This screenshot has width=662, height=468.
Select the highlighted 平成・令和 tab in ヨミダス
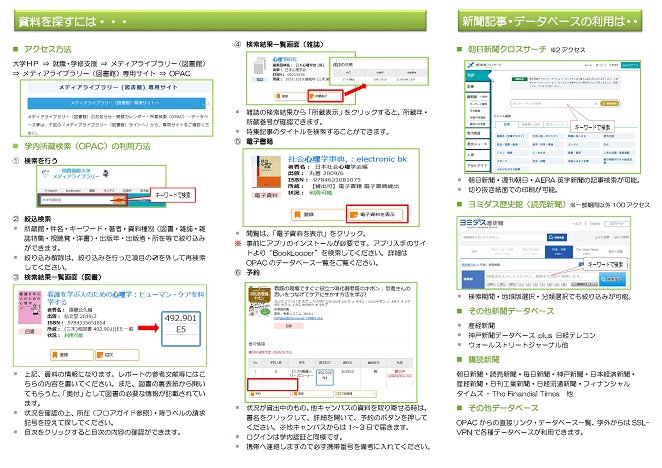pos(559,251)
